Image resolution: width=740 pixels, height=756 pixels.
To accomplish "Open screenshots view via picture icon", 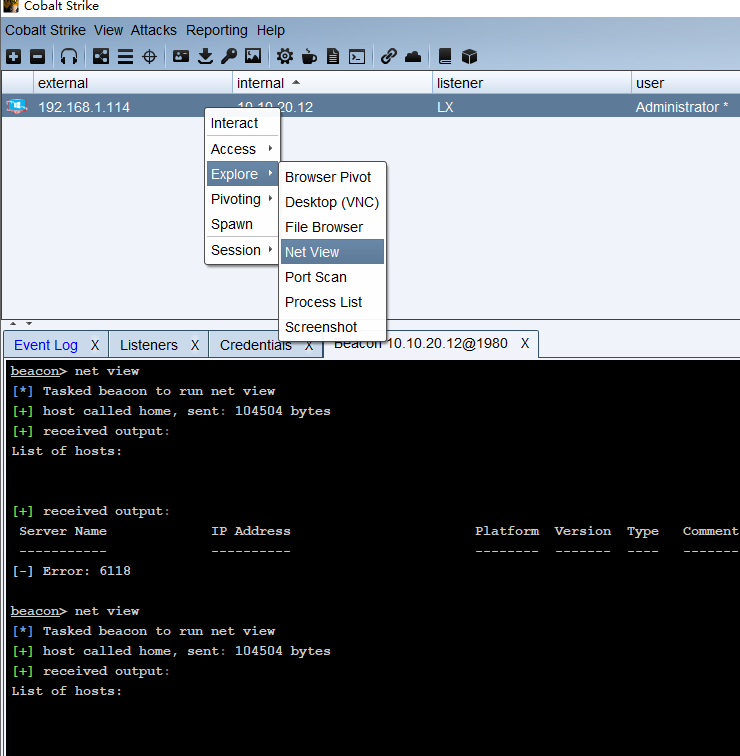I will pos(253,56).
